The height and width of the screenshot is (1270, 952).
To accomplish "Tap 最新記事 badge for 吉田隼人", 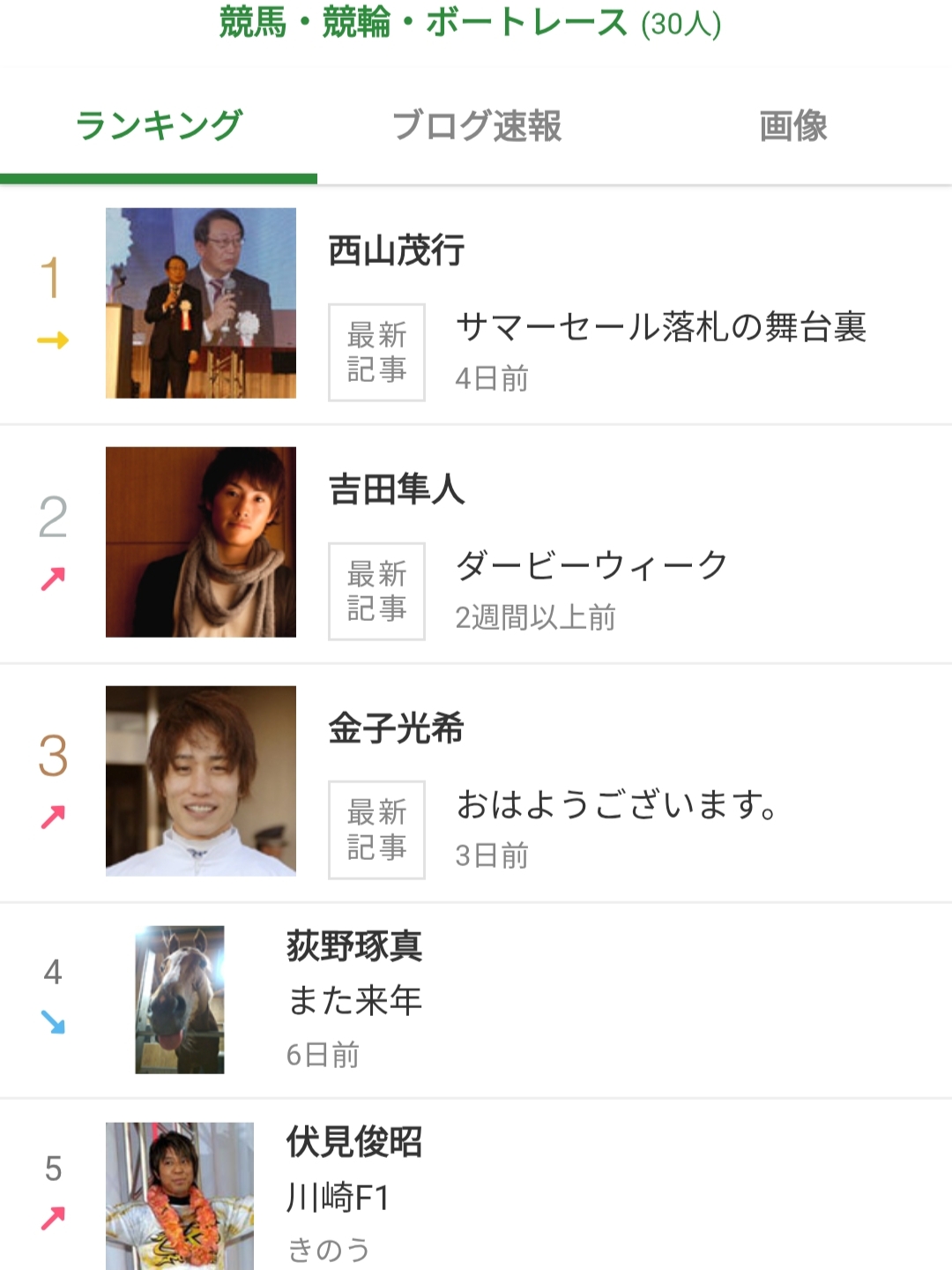I will coord(376,591).
